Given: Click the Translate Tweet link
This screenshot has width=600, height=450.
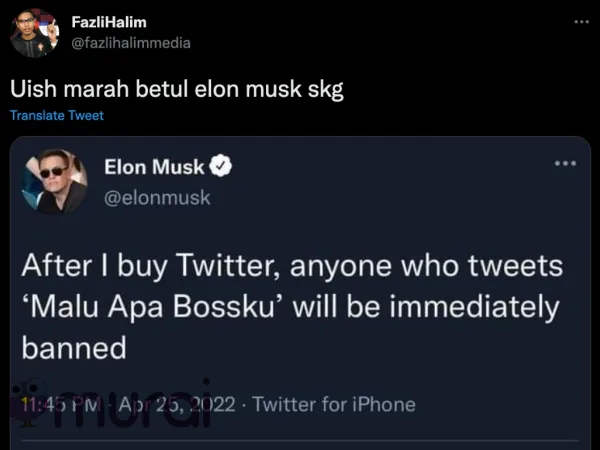Looking at the screenshot, I should point(56,115).
